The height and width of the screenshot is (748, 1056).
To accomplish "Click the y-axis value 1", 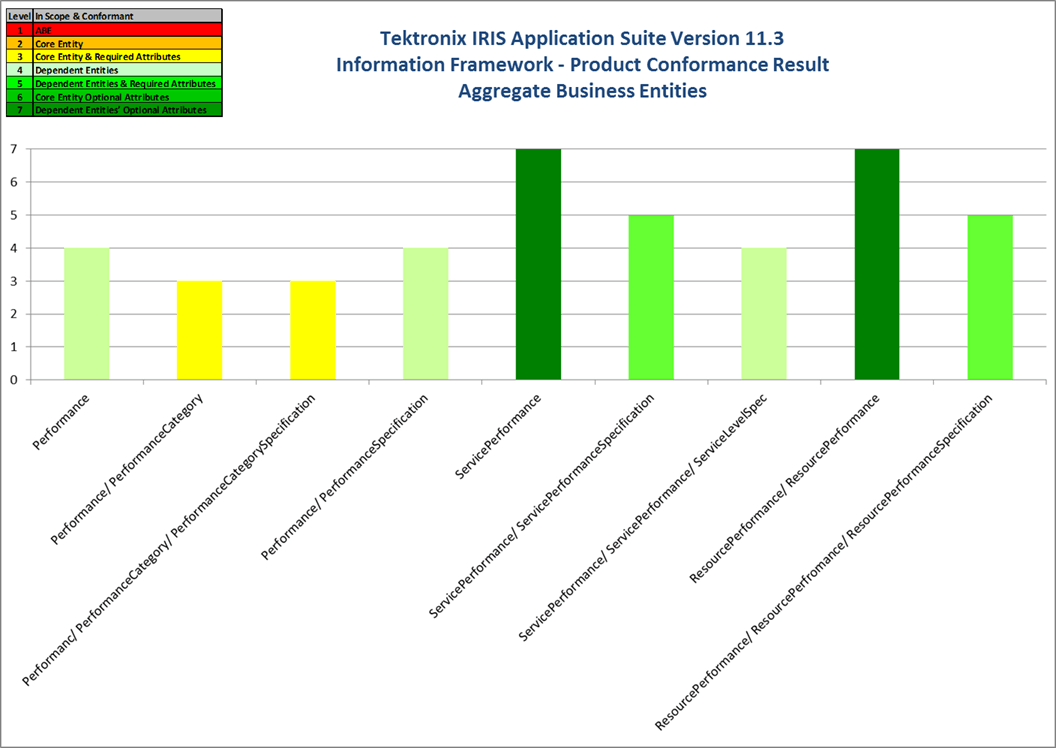I will click(x=13, y=347).
